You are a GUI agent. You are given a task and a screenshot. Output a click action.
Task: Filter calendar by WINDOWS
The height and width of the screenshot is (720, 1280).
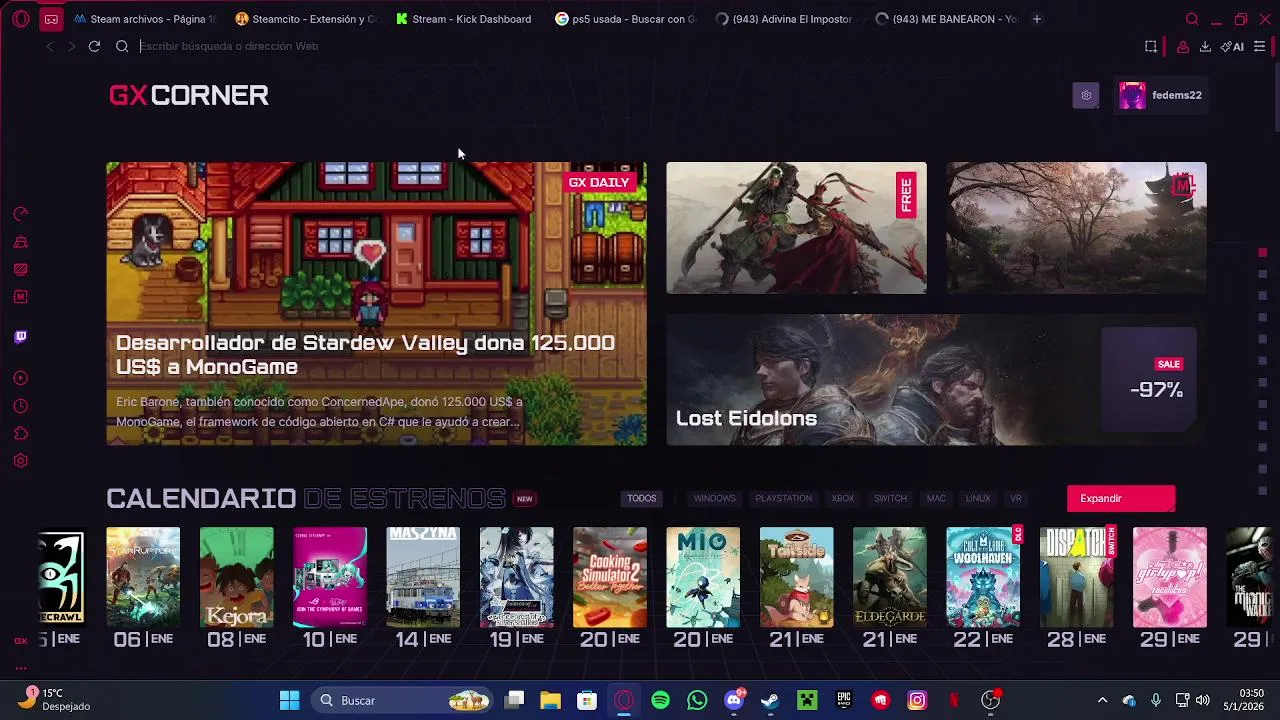(x=714, y=498)
